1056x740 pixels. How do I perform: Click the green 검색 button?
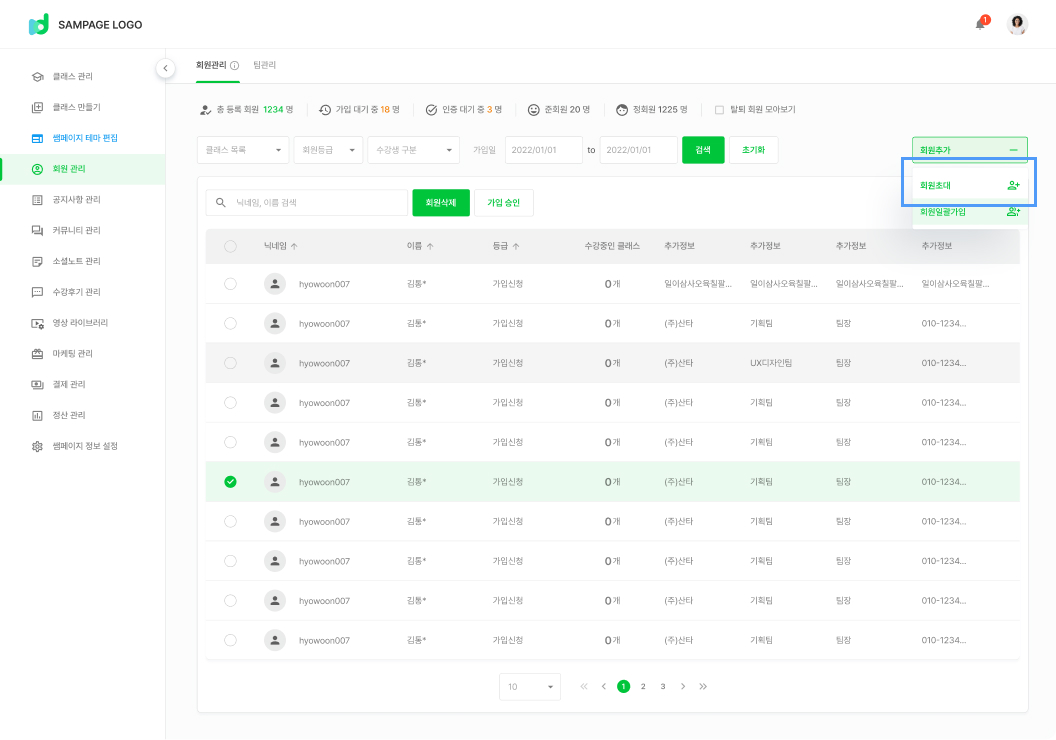pyautogui.click(x=703, y=150)
